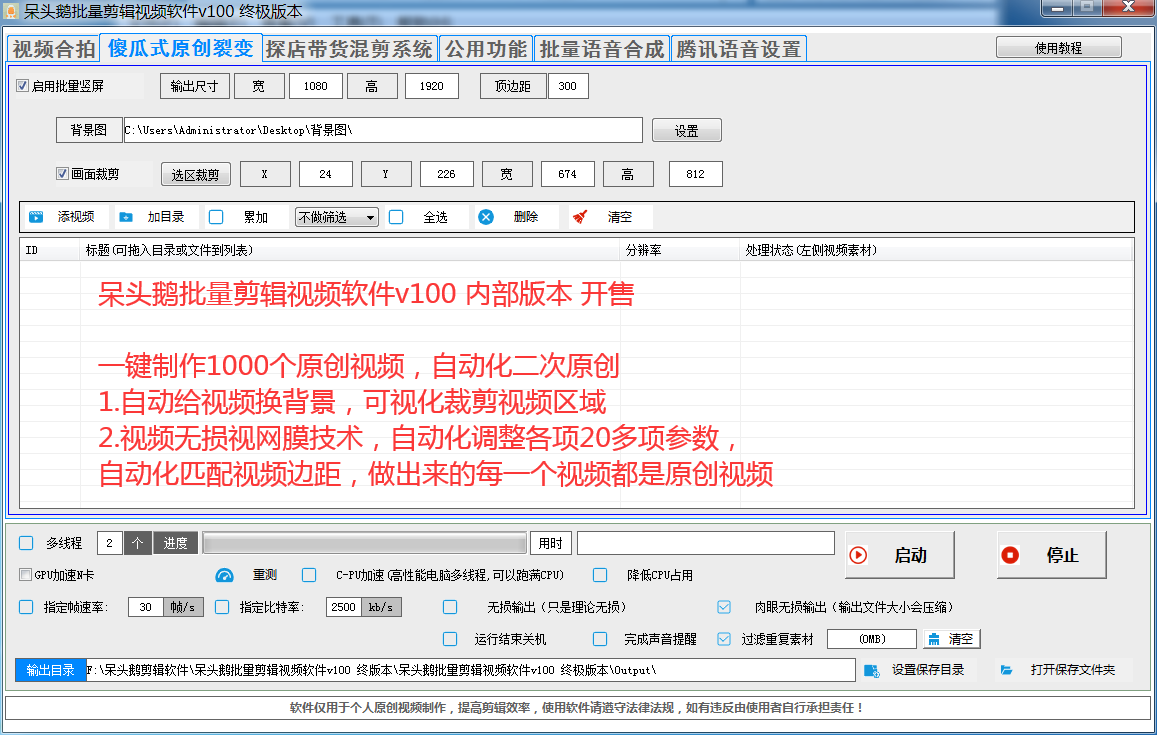This screenshot has width=1157, height=735.
Task: Click 输出目录 blue button
Action: point(50,670)
